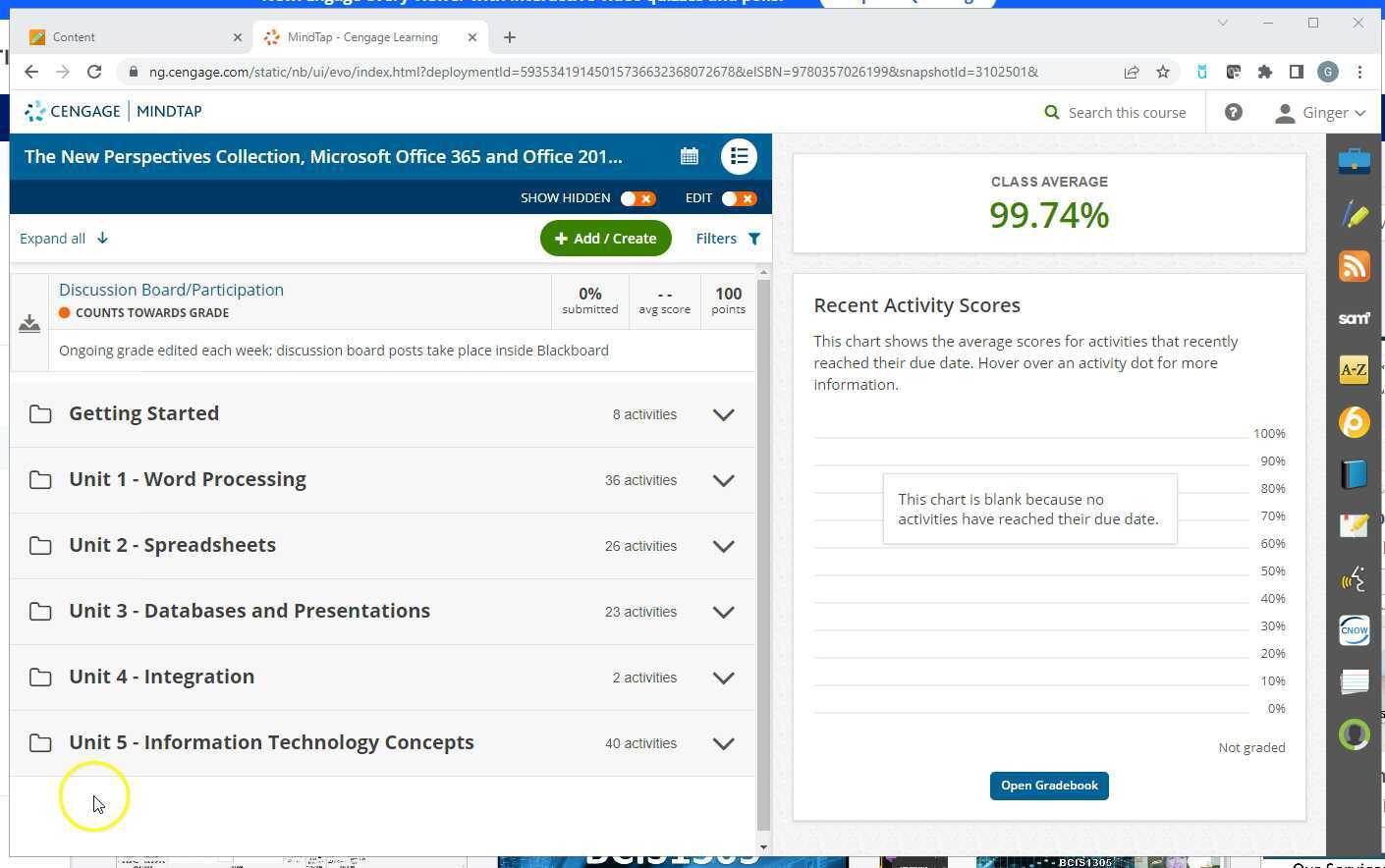Image resolution: width=1385 pixels, height=868 pixels.
Task: Click the Open Gradebook button
Action: 1049,786
